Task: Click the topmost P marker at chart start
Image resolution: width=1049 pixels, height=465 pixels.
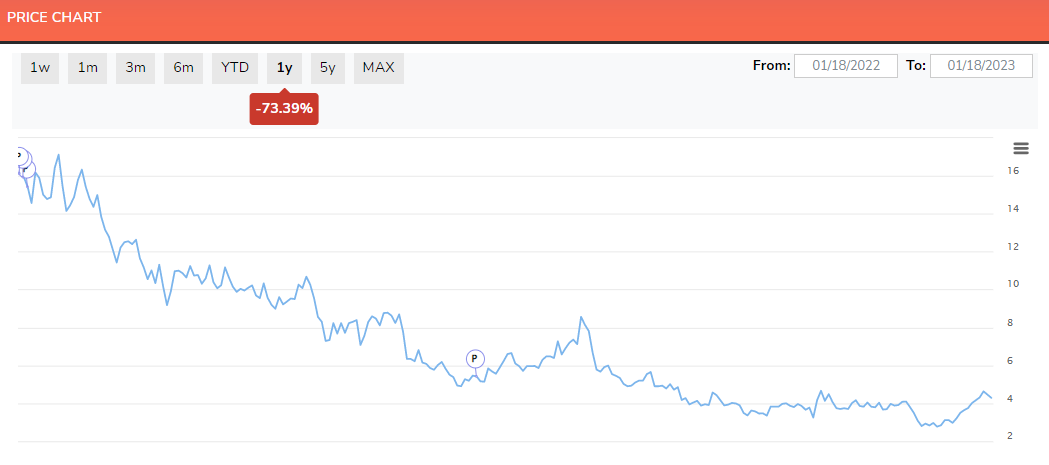Action: click(x=20, y=156)
